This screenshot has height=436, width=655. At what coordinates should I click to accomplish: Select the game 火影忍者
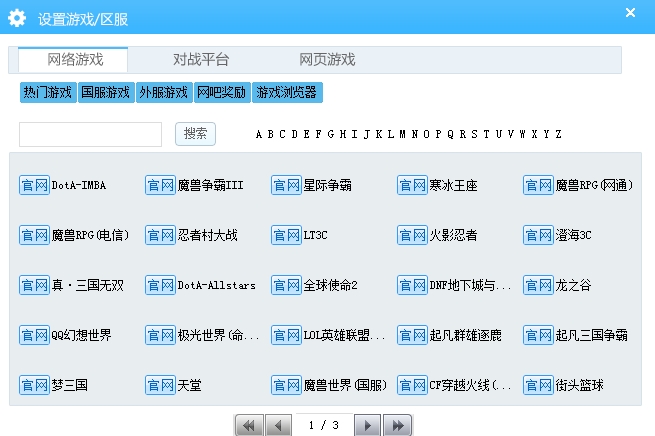(x=454, y=235)
